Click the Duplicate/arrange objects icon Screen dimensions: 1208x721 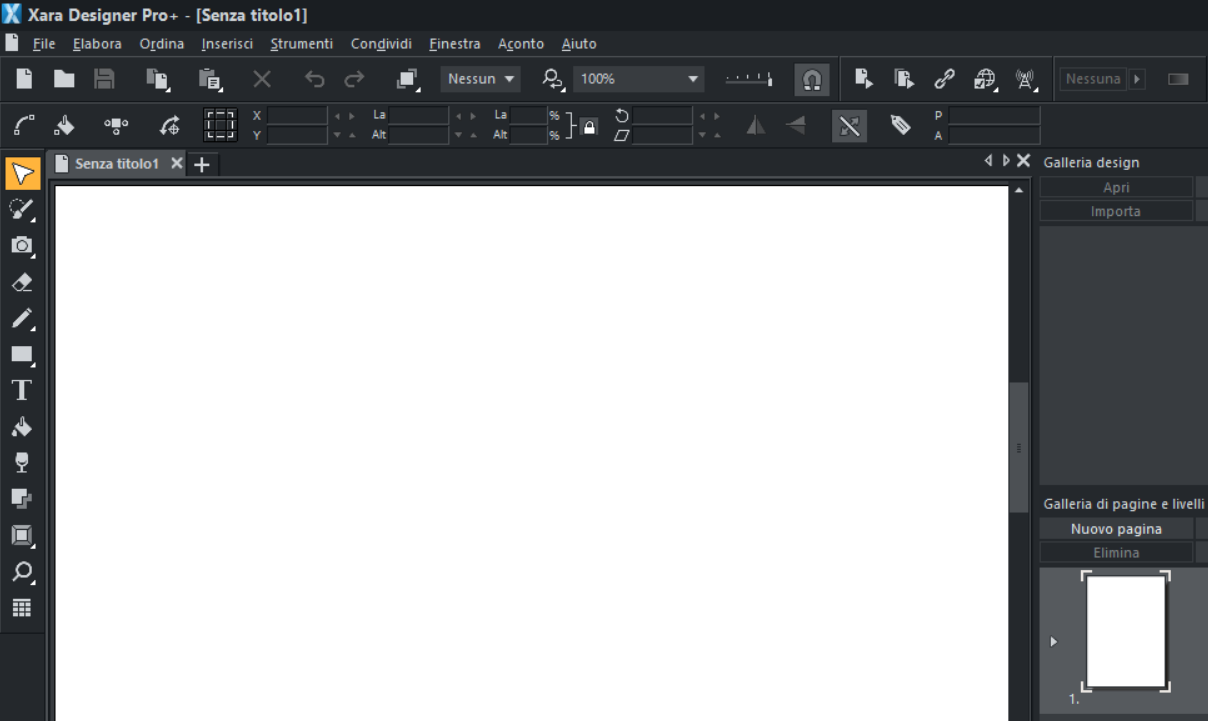(407, 79)
